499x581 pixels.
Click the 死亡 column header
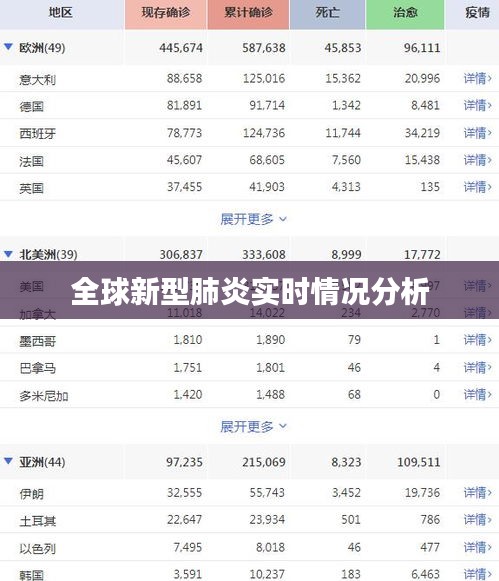pos(327,14)
